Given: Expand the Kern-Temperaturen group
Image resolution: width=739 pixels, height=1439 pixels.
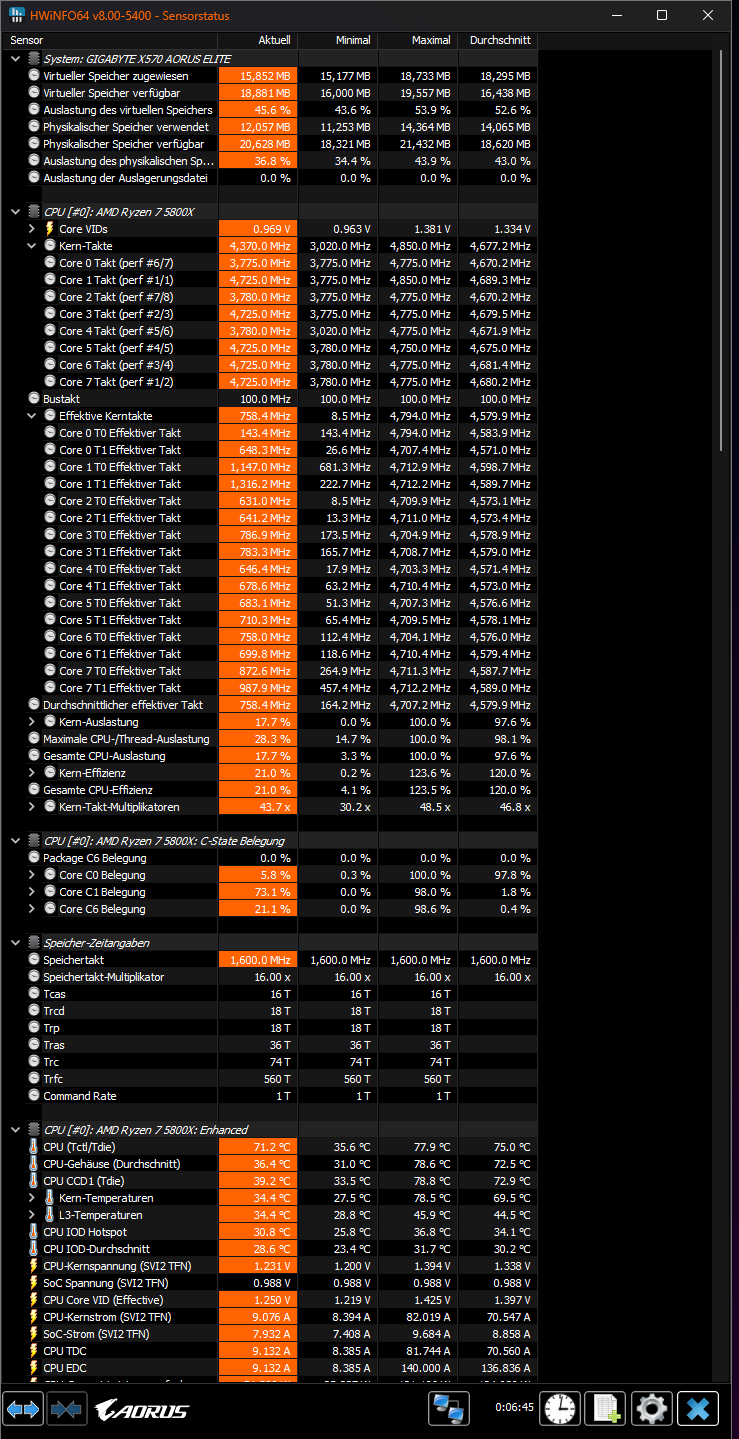Looking at the screenshot, I should pyautogui.click(x=32, y=1198).
